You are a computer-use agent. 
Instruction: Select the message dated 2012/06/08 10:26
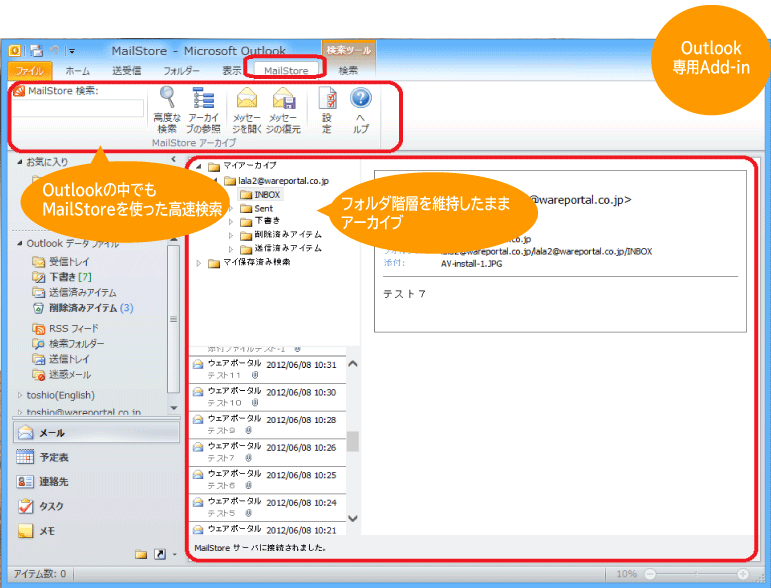tap(268, 452)
